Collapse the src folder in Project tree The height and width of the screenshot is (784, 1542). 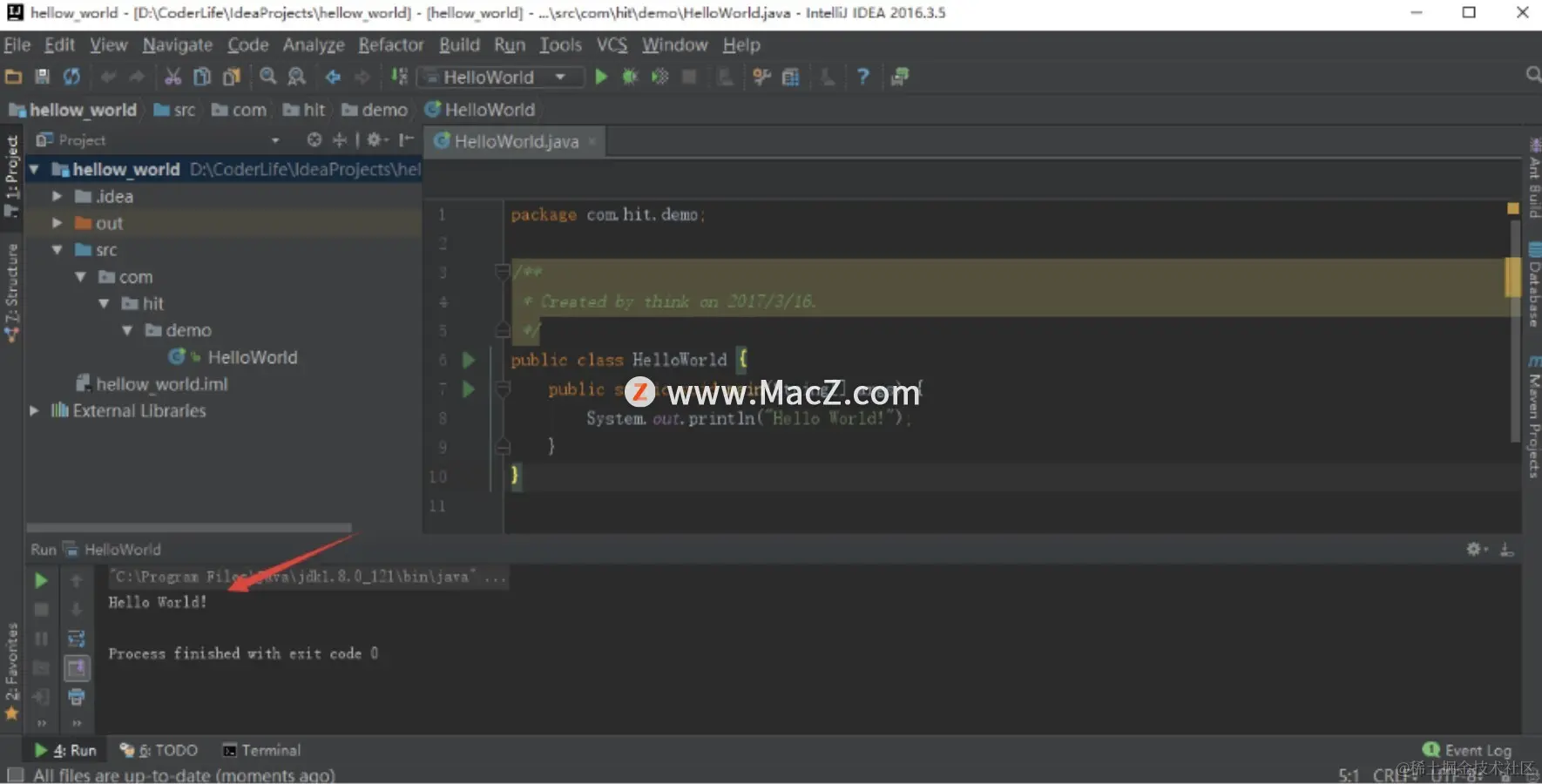[57, 250]
